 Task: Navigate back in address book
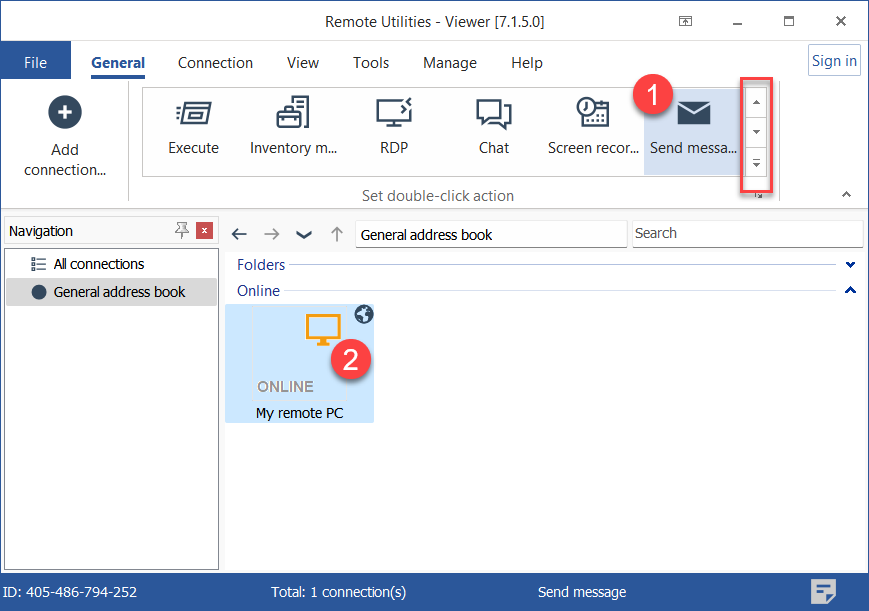(239, 234)
